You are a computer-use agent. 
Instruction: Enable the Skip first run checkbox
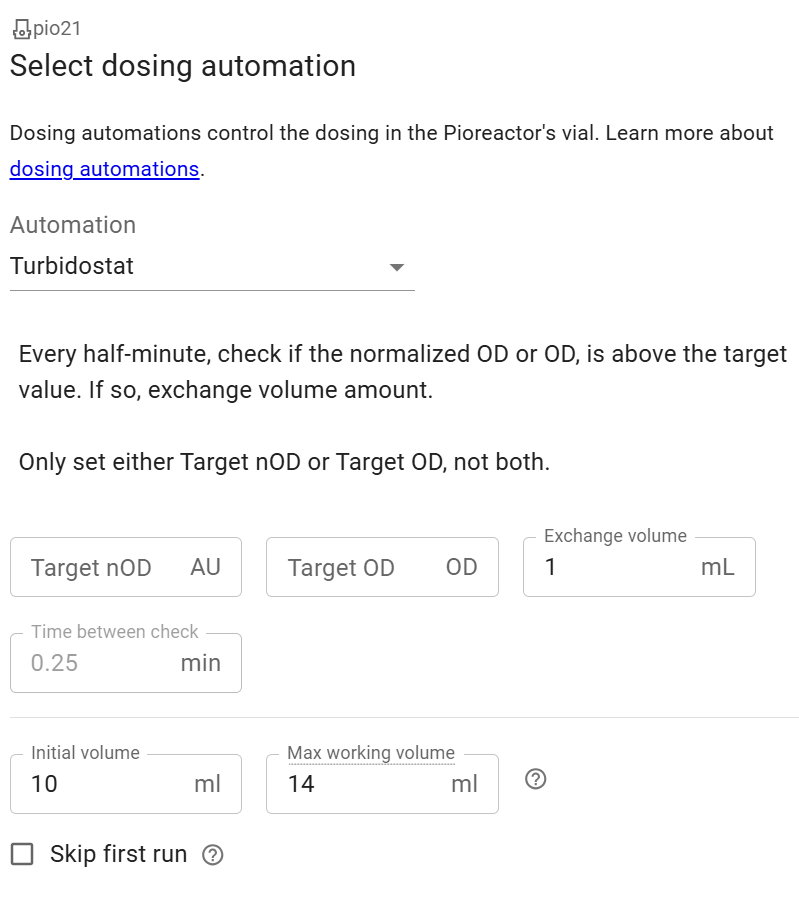[22, 854]
